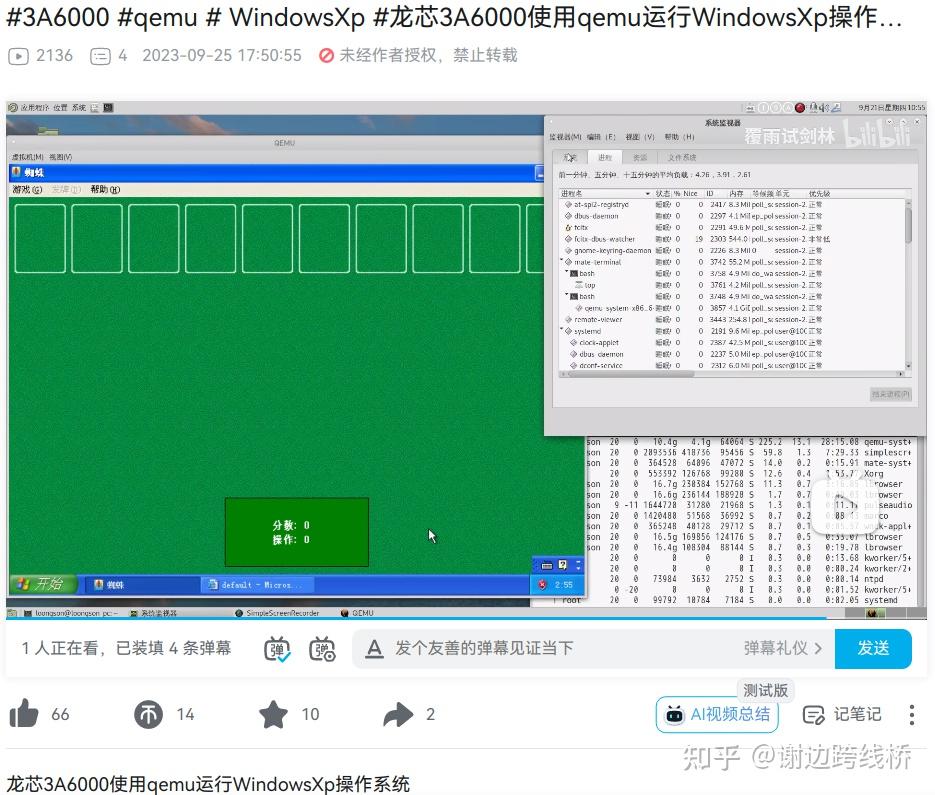Open 帮助(H) menu in System Monitor
935x795 pixels.
(679, 137)
